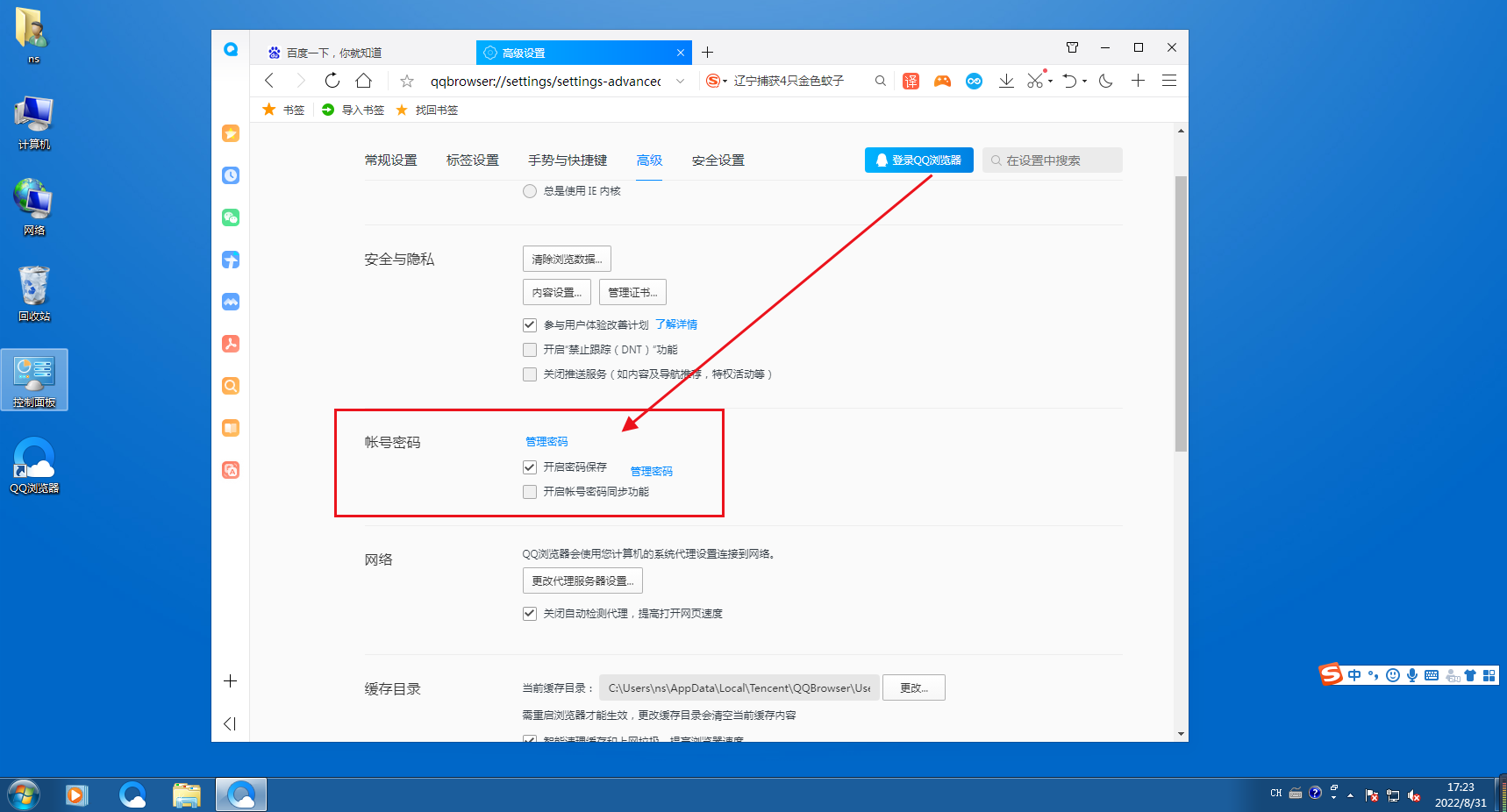Click the settings page vertical scrollbar

pyautogui.click(x=1181, y=314)
